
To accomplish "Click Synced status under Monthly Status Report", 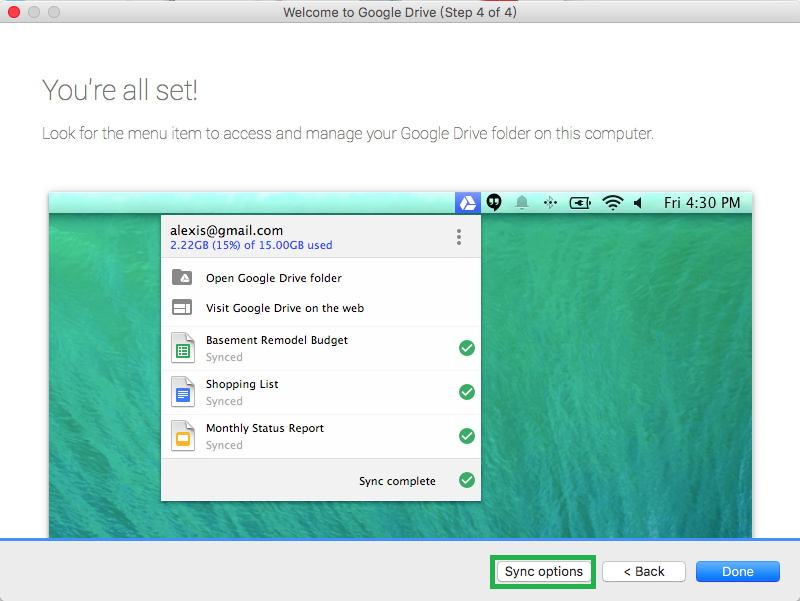I will click(224, 445).
